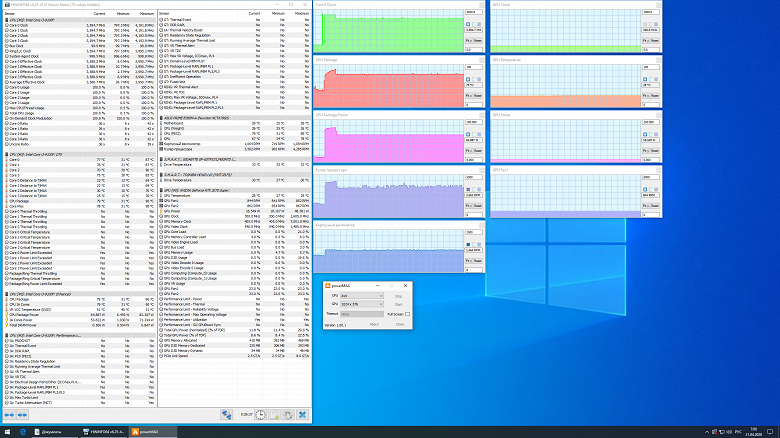Click the minimum value field in CPU Package Power graph
780x438 pixels.
[x=474, y=160]
